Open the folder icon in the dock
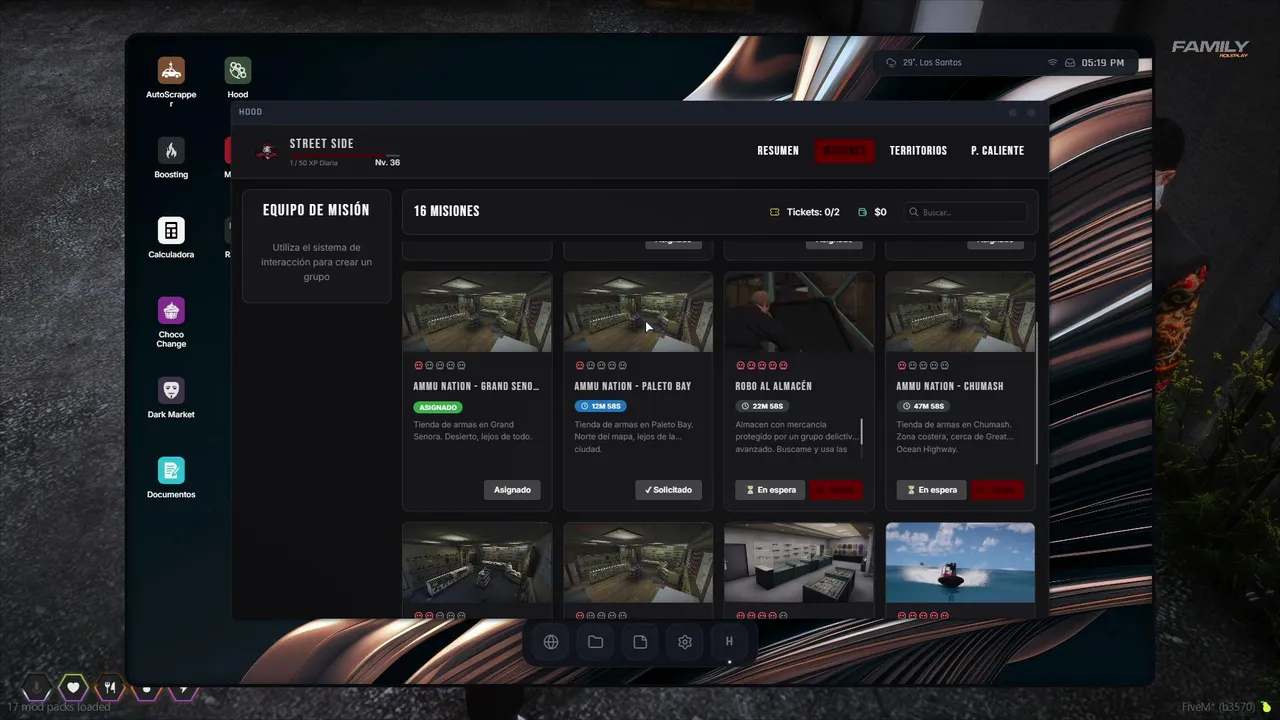 pos(595,642)
